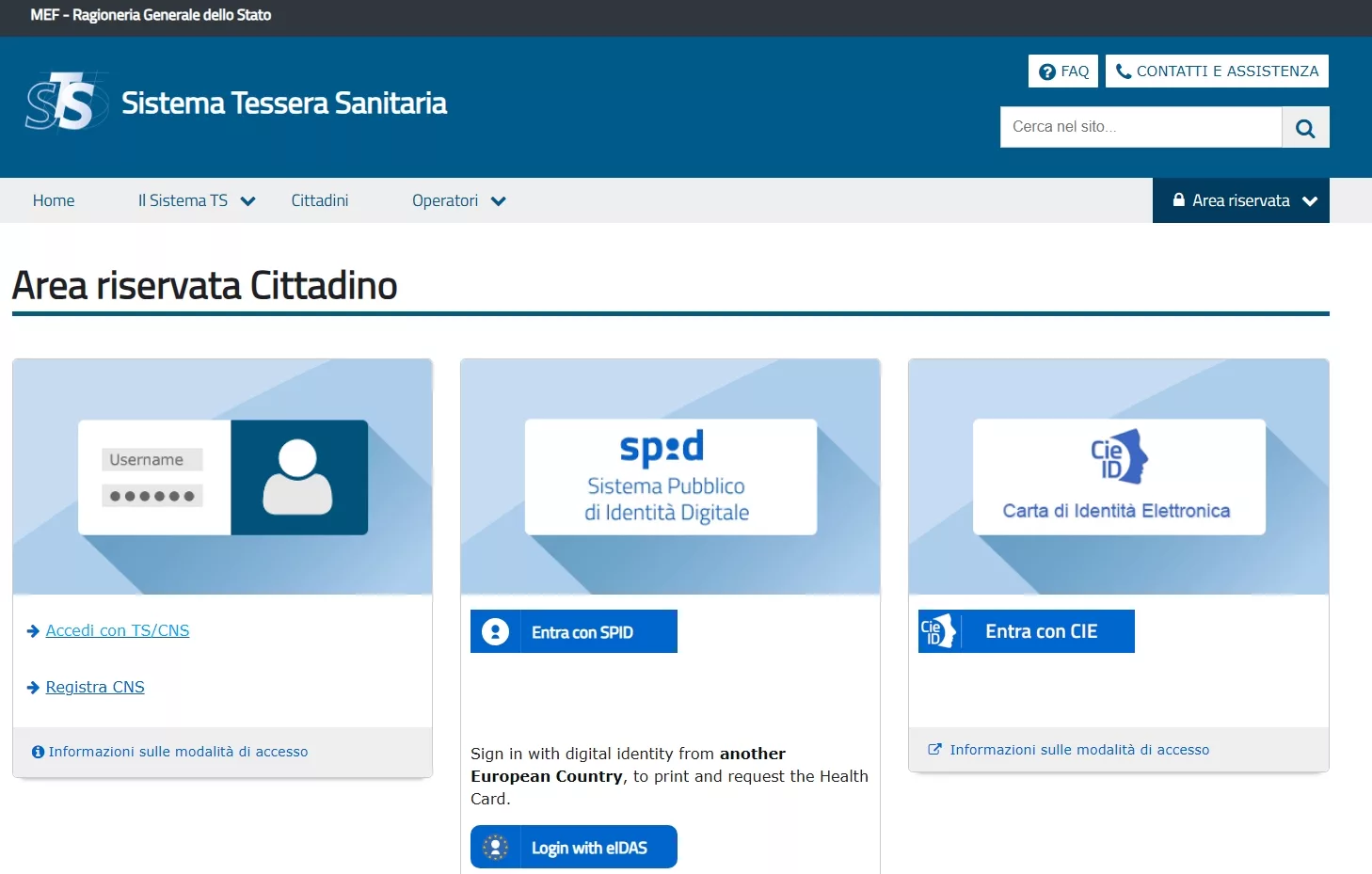Open the FAQ page
This screenshot has width=1372, height=874.
click(1063, 72)
